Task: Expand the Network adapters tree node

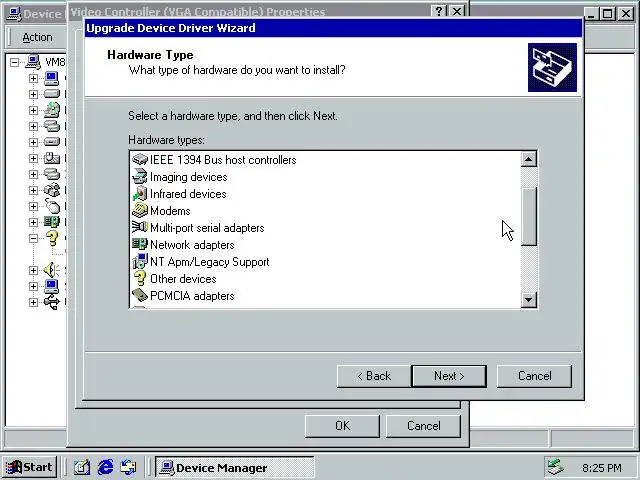Action: coord(33,222)
